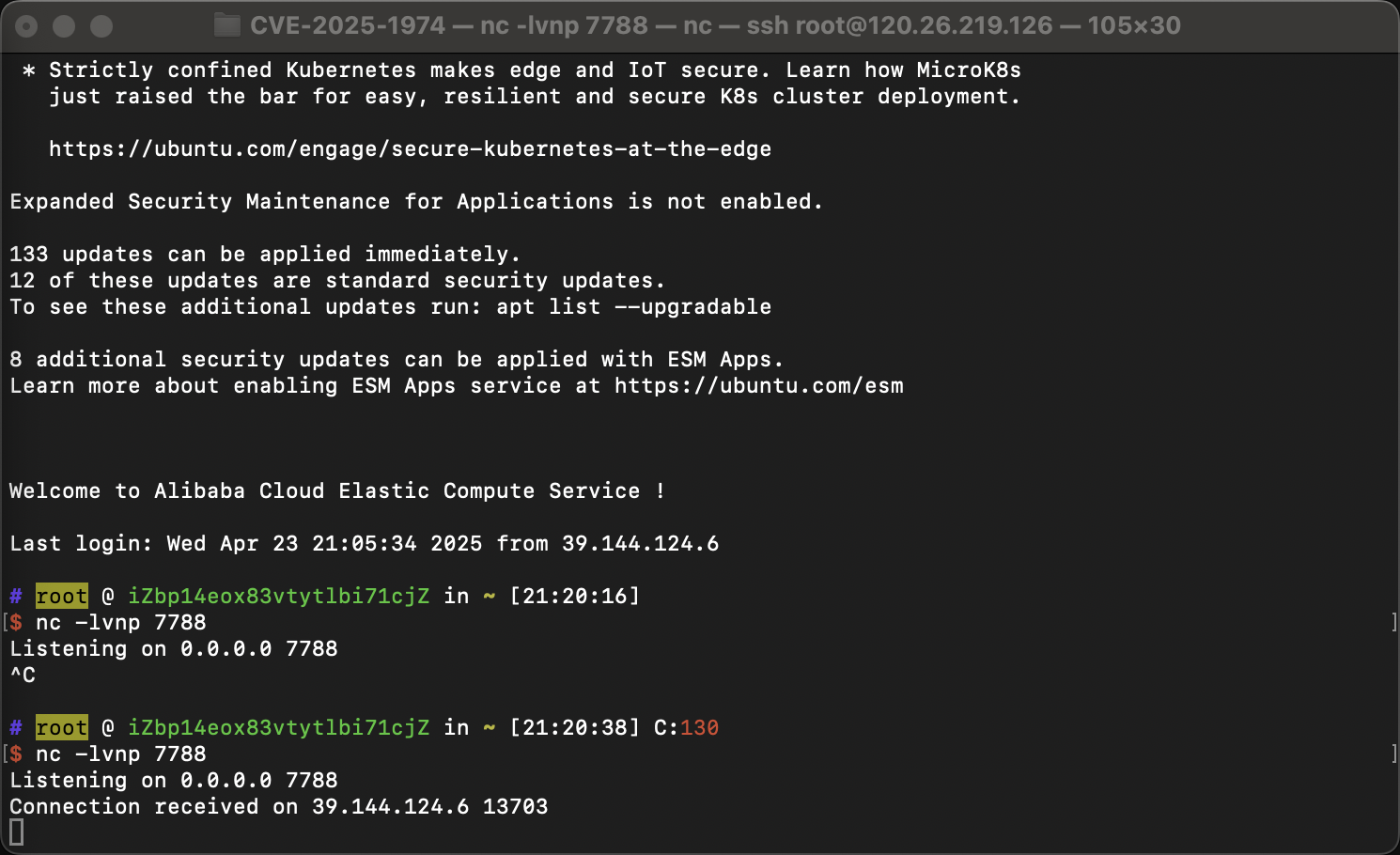This screenshot has width=1400, height=855.
Task: Click the second nc -lvnp 7788 command
Action: coord(121,754)
